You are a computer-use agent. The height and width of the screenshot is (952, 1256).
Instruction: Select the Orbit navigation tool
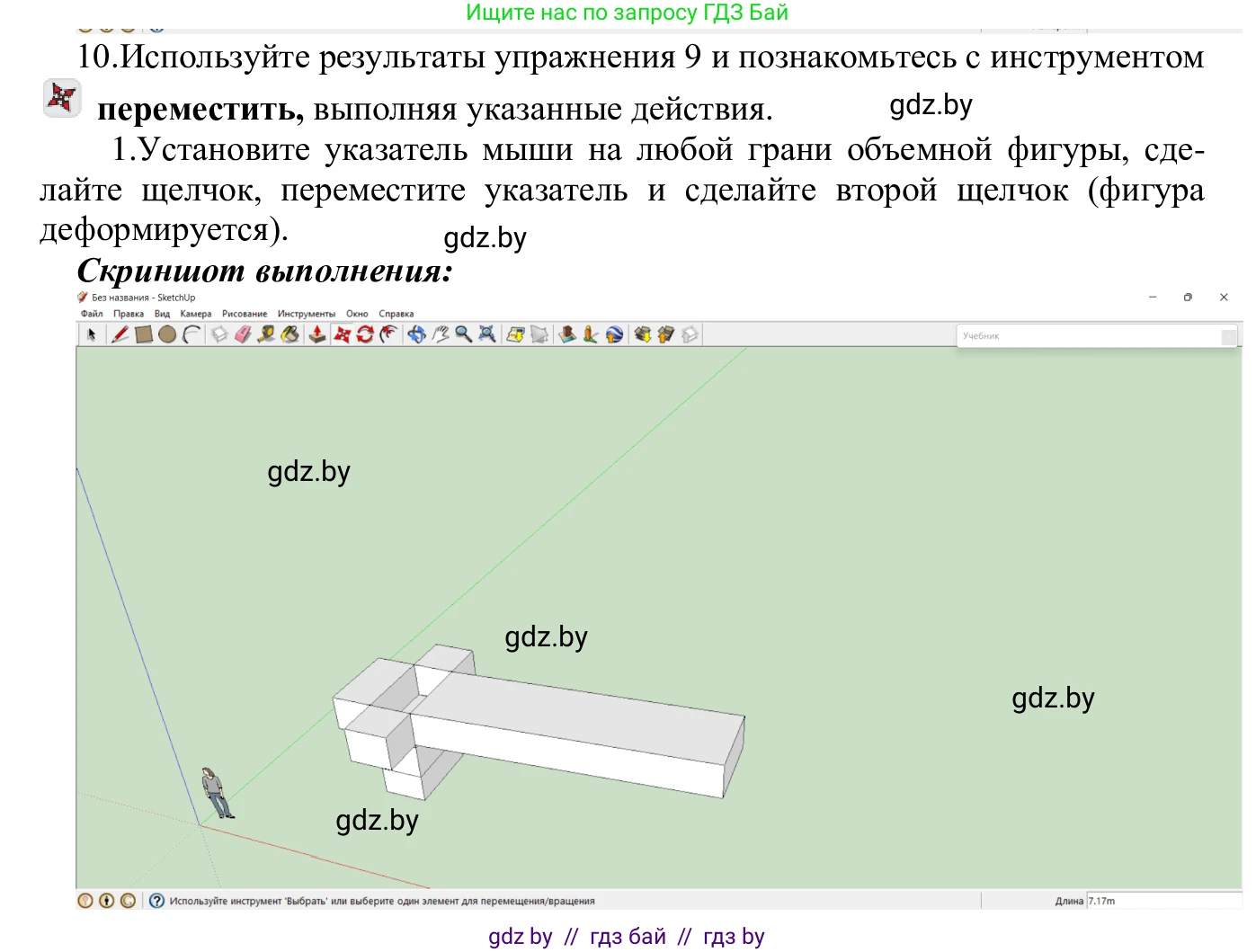[417, 334]
